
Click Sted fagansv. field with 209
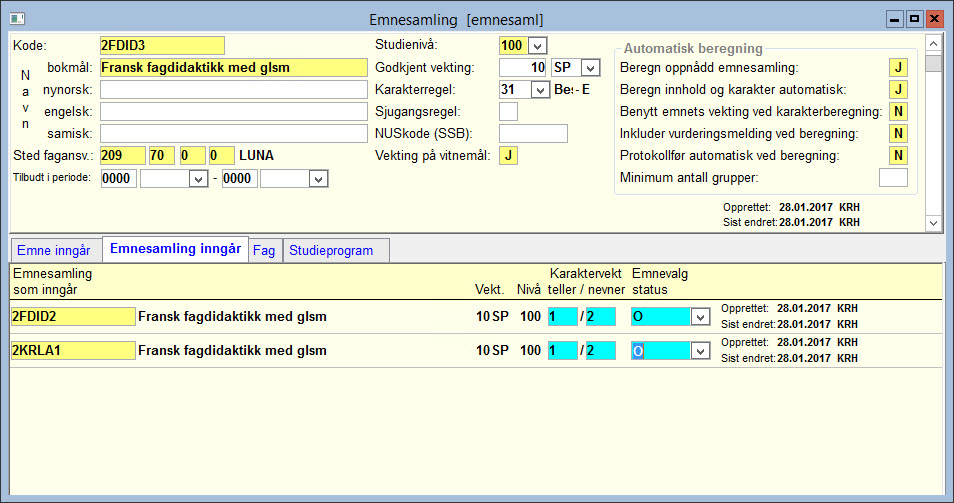pyautogui.click(x=122, y=156)
